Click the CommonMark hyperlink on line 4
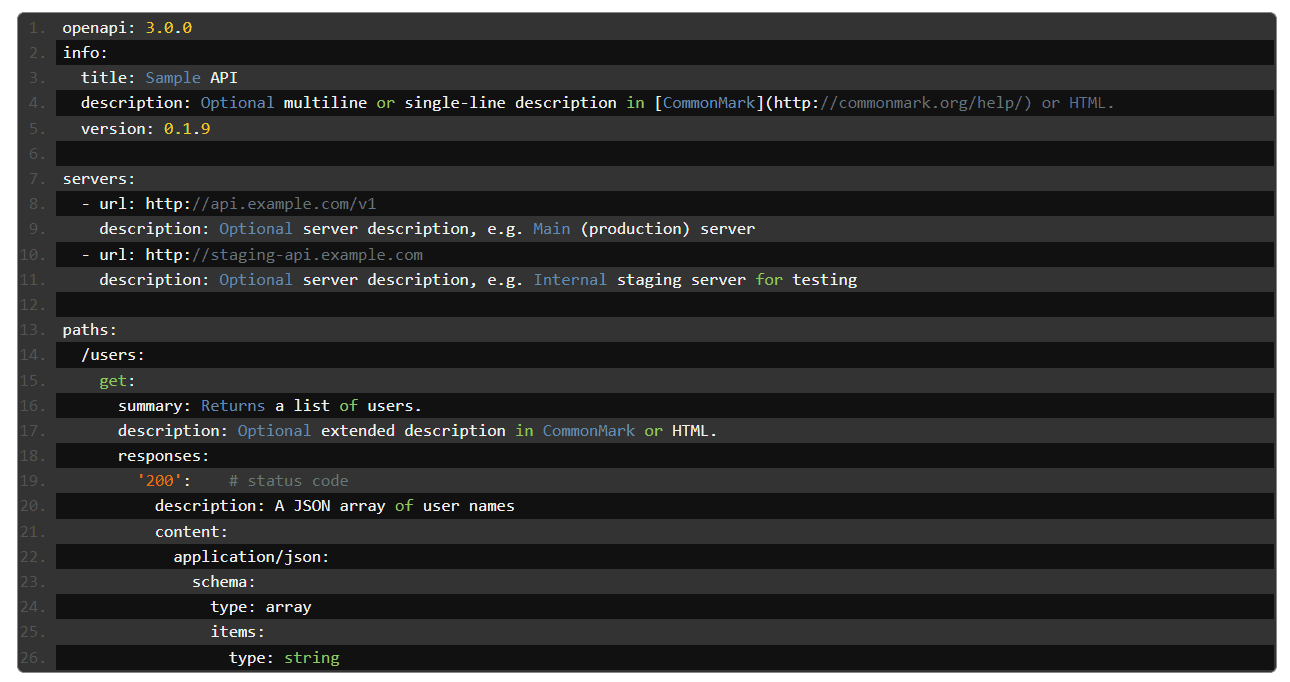This screenshot has height=682, width=1290. pos(708,102)
